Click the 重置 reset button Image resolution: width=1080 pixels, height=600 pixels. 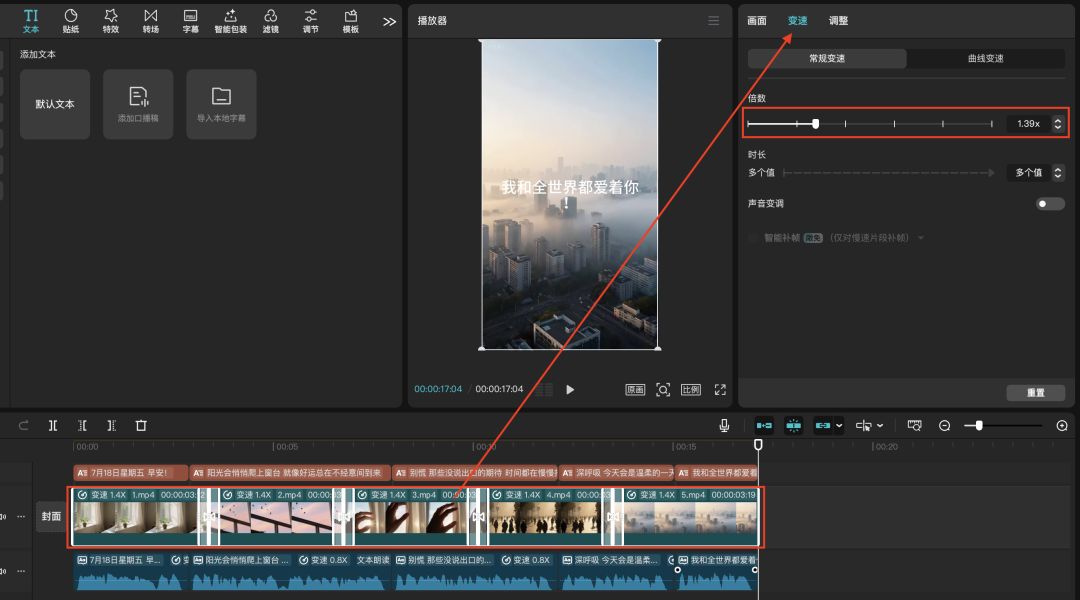(1035, 393)
